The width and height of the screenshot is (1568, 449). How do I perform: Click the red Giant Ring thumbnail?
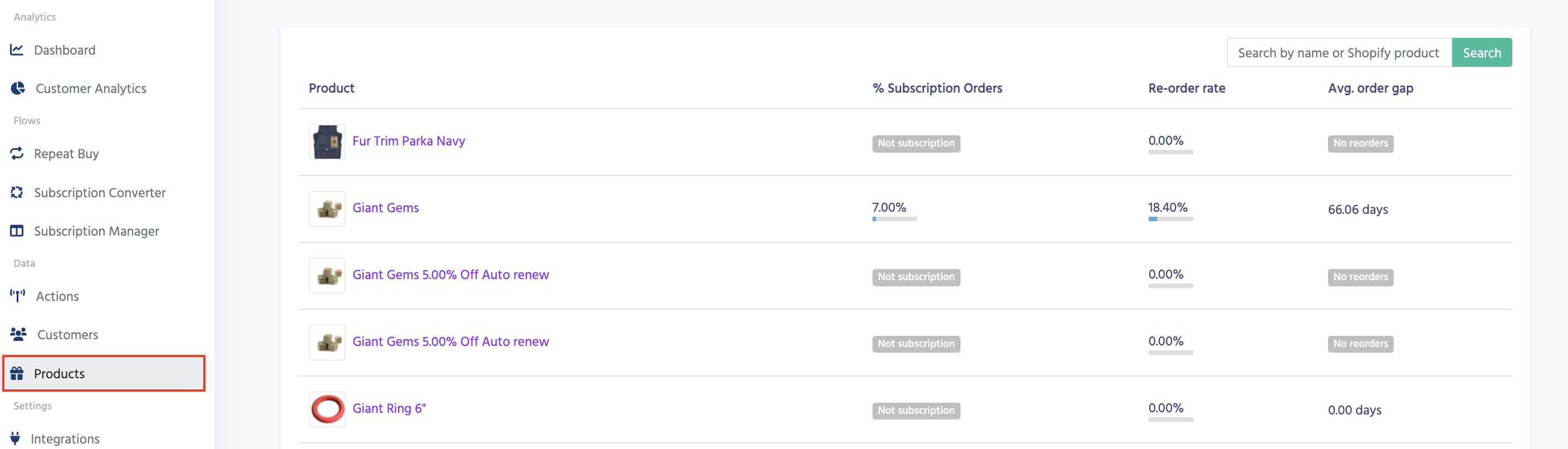coord(327,409)
